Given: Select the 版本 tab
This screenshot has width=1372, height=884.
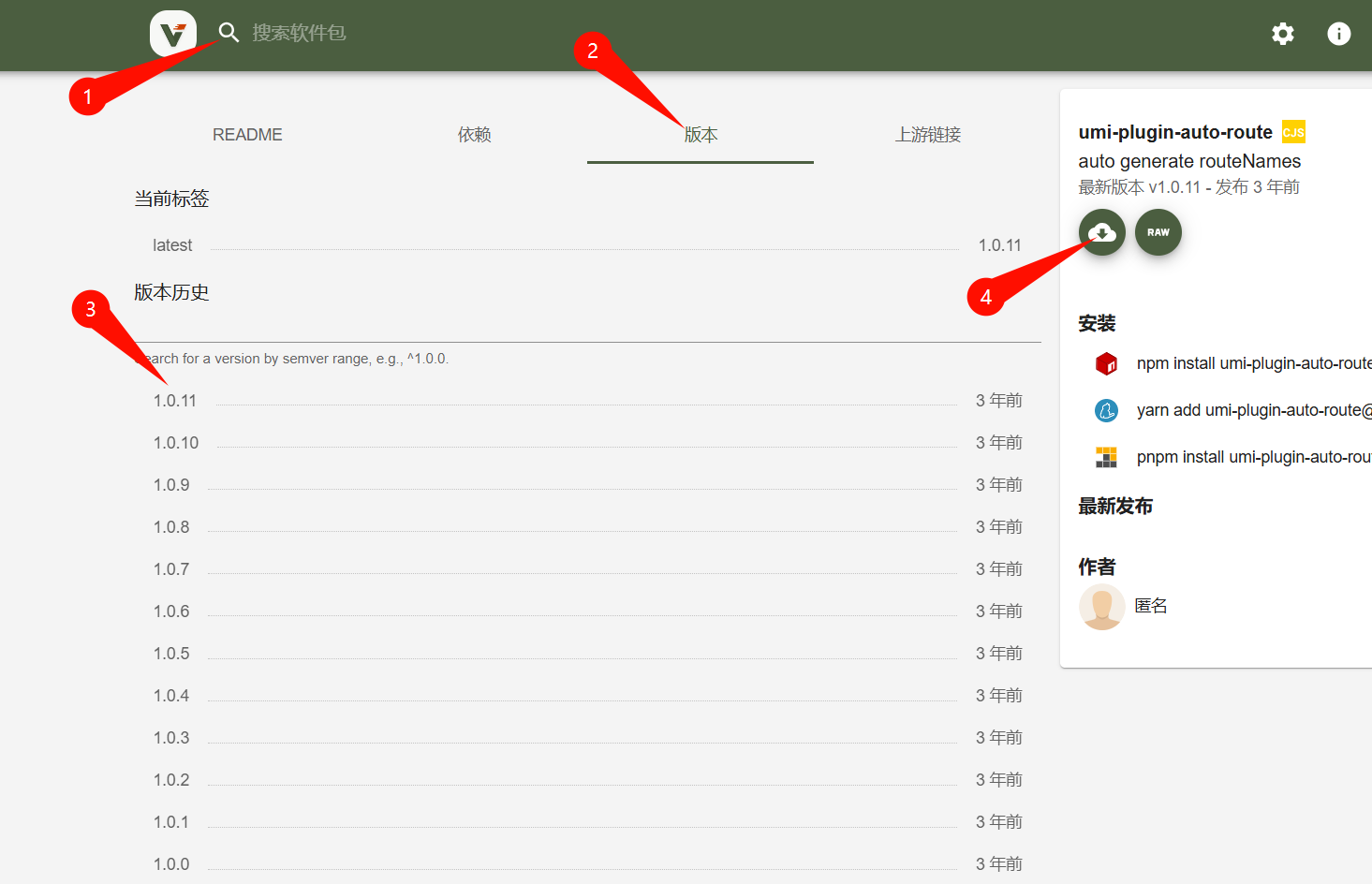Looking at the screenshot, I should [x=701, y=135].
